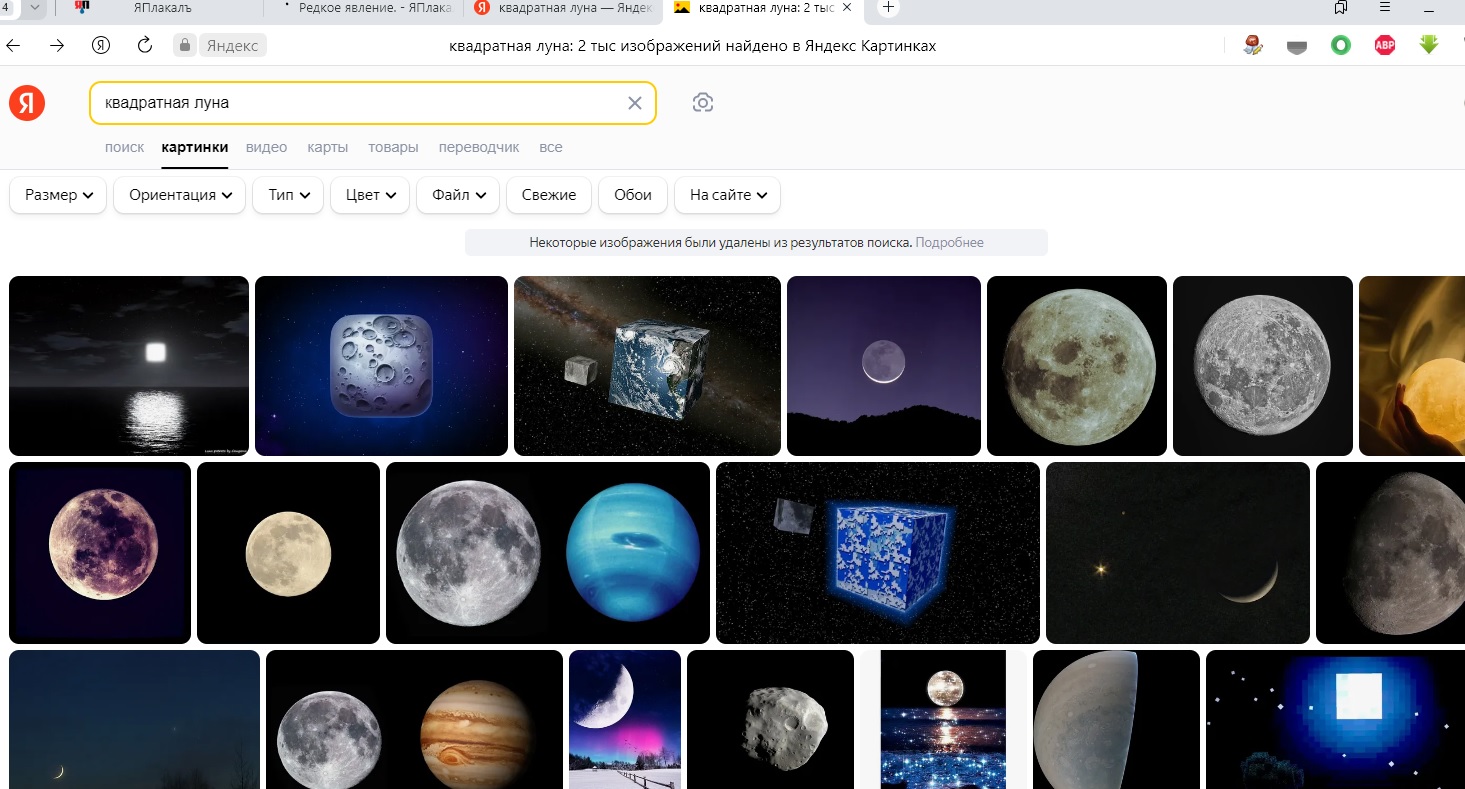The height and width of the screenshot is (789, 1465).
Task: Open the moon beside Jupiter image
Action: (415, 719)
